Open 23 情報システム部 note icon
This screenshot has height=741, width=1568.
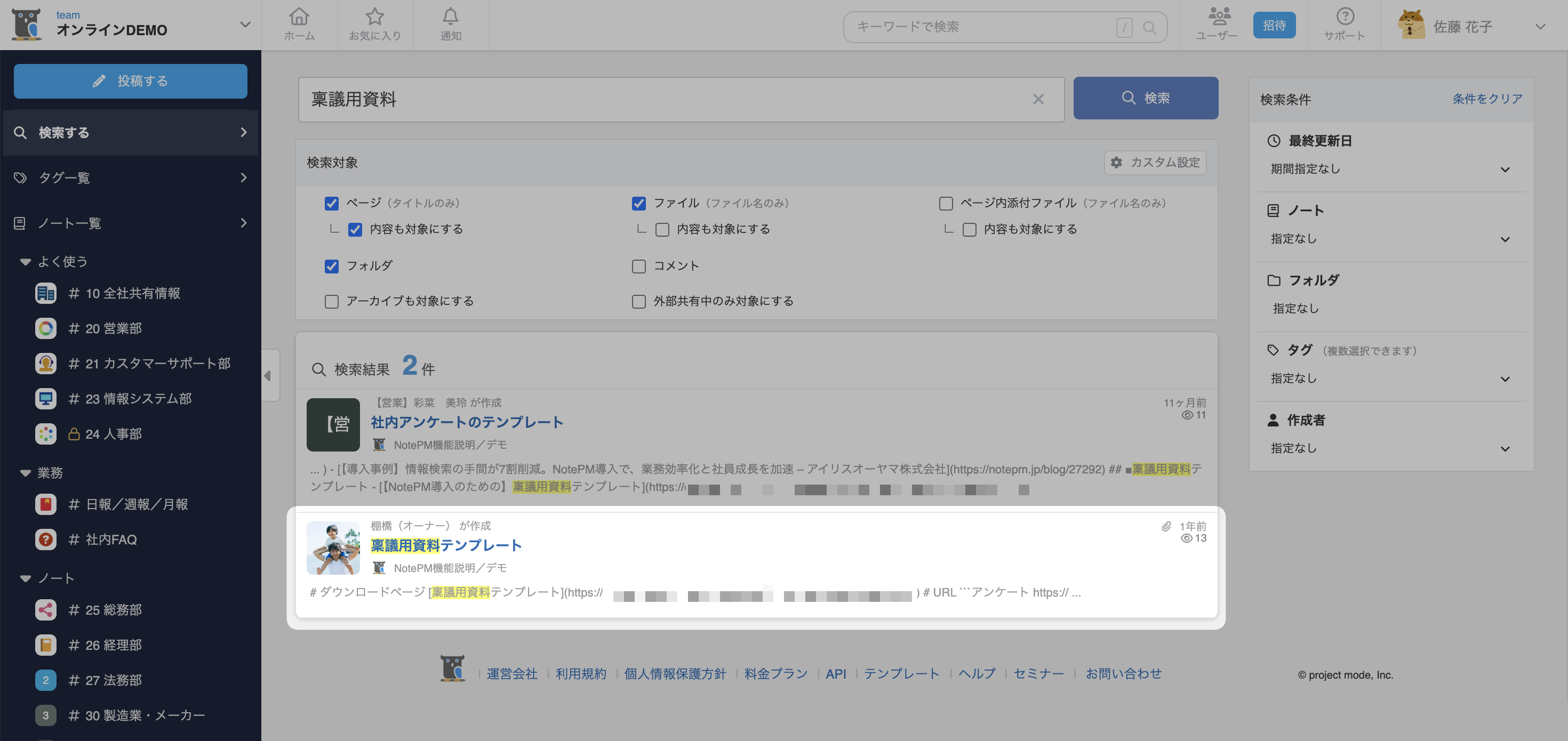point(46,398)
